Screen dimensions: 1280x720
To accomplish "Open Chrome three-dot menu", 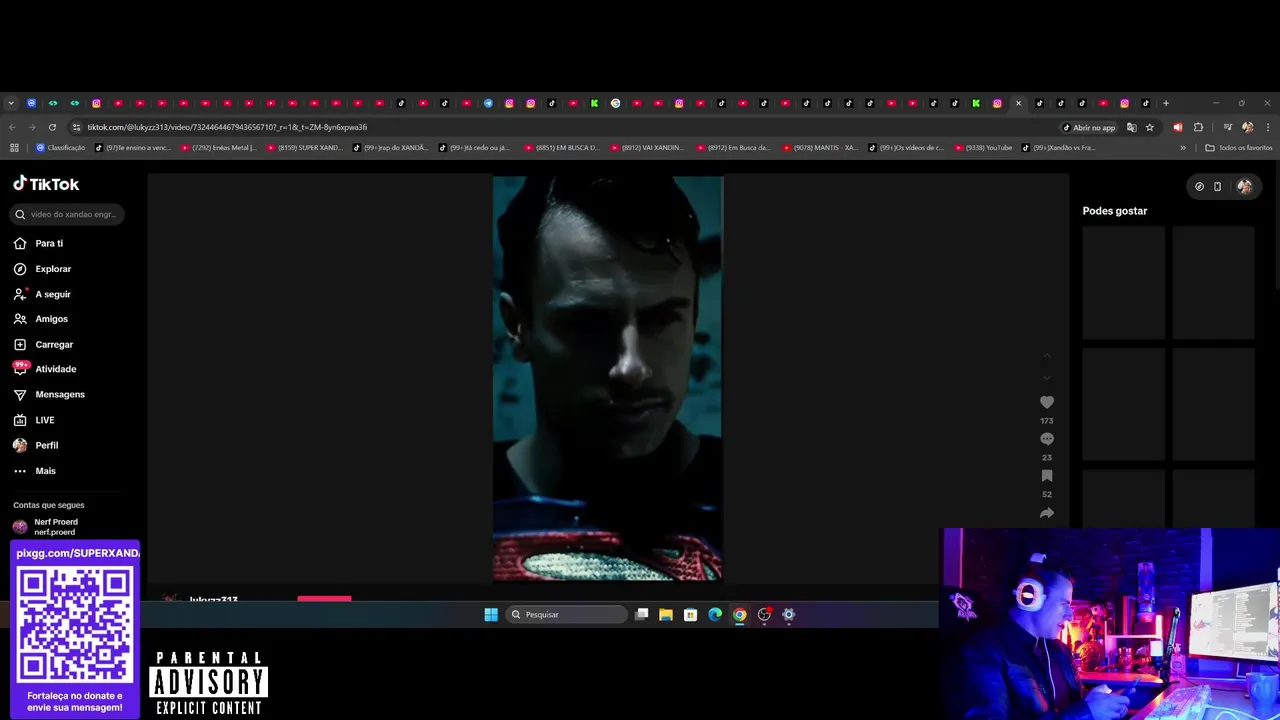I will click(x=1268, y=127).
